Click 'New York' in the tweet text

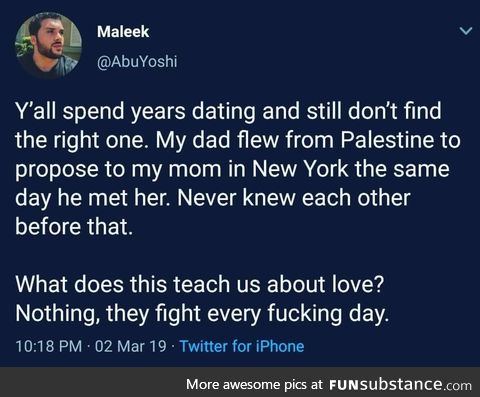click(x=300, y=169)
